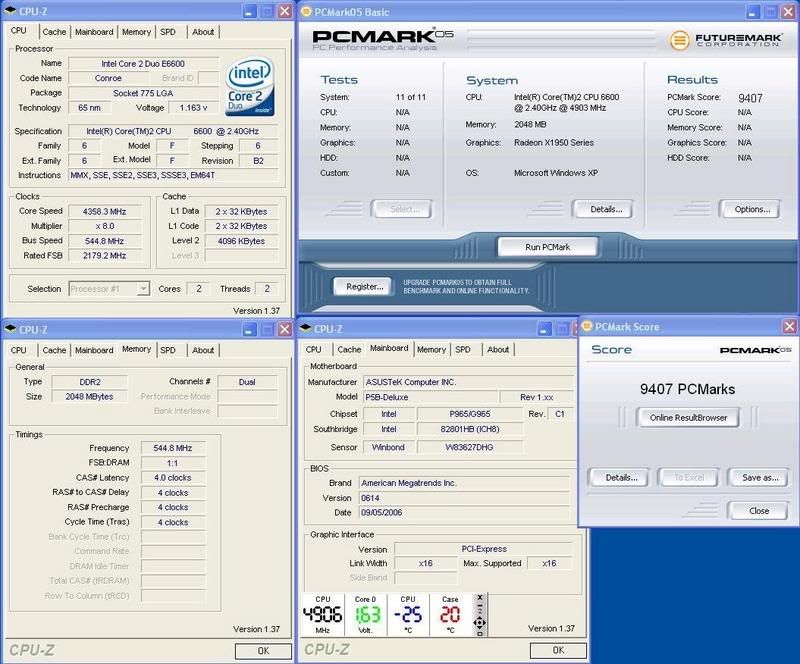Click Save as... in score dialog
Image resolution: width=800 pixels, height=664 pixels.
pos(760,478)
